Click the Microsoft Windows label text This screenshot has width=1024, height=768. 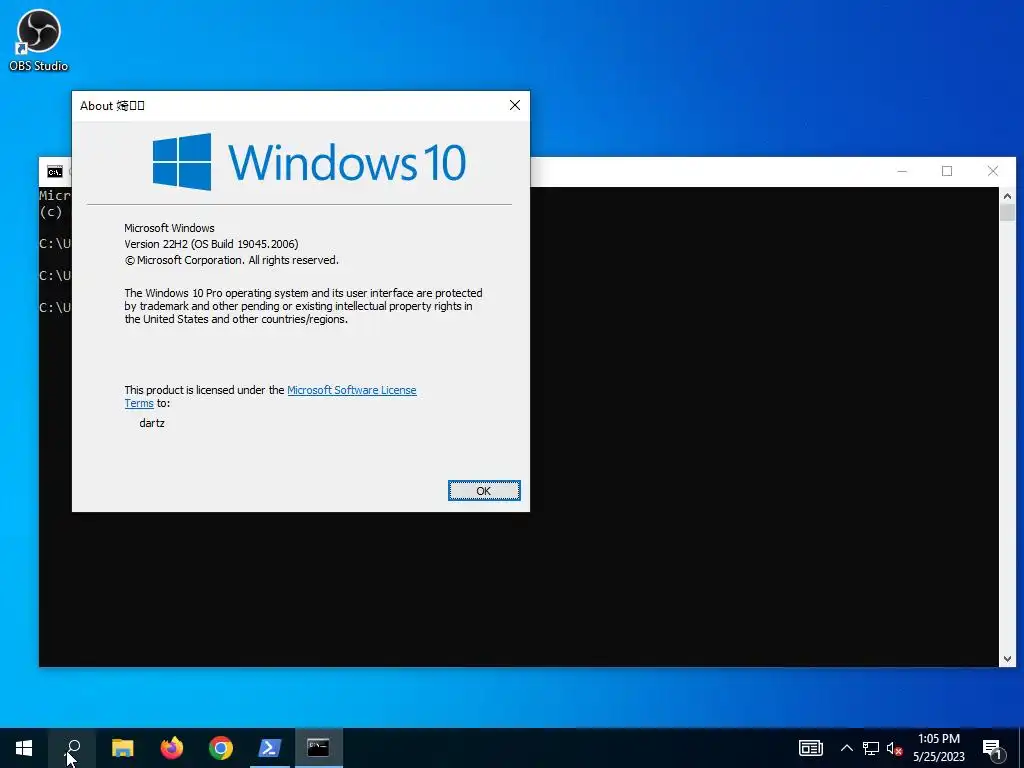(x=169, y=228)
